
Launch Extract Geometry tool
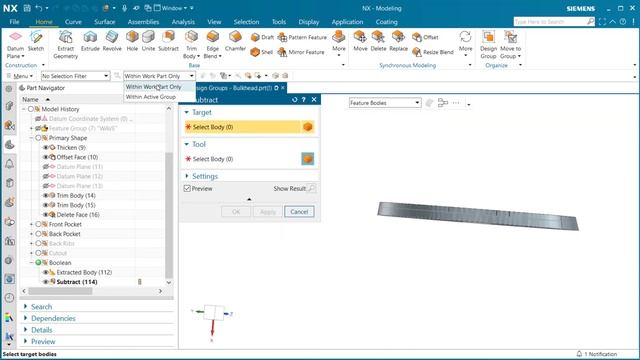[x=65, y=45]
